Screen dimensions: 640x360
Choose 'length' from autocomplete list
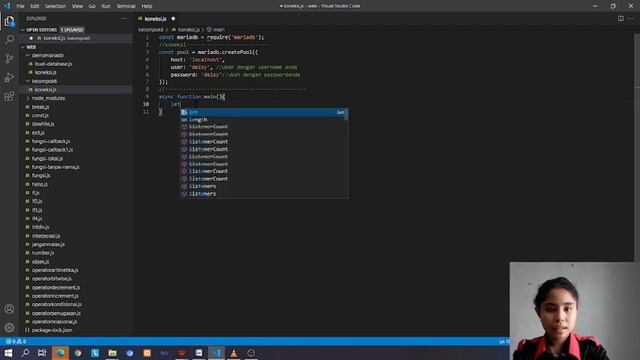coord(264,120)
